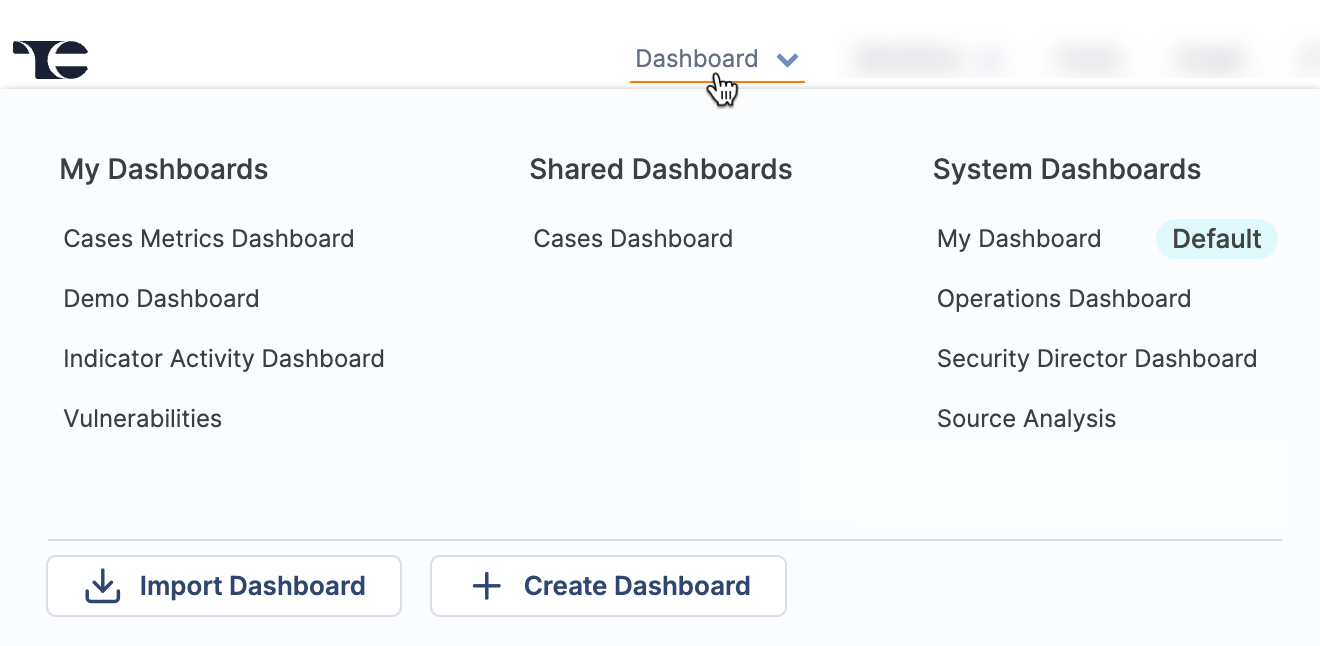This screenshot has height=646, width=1320.
Task: Click the chevron beside Dashboard
Action: 788,59
